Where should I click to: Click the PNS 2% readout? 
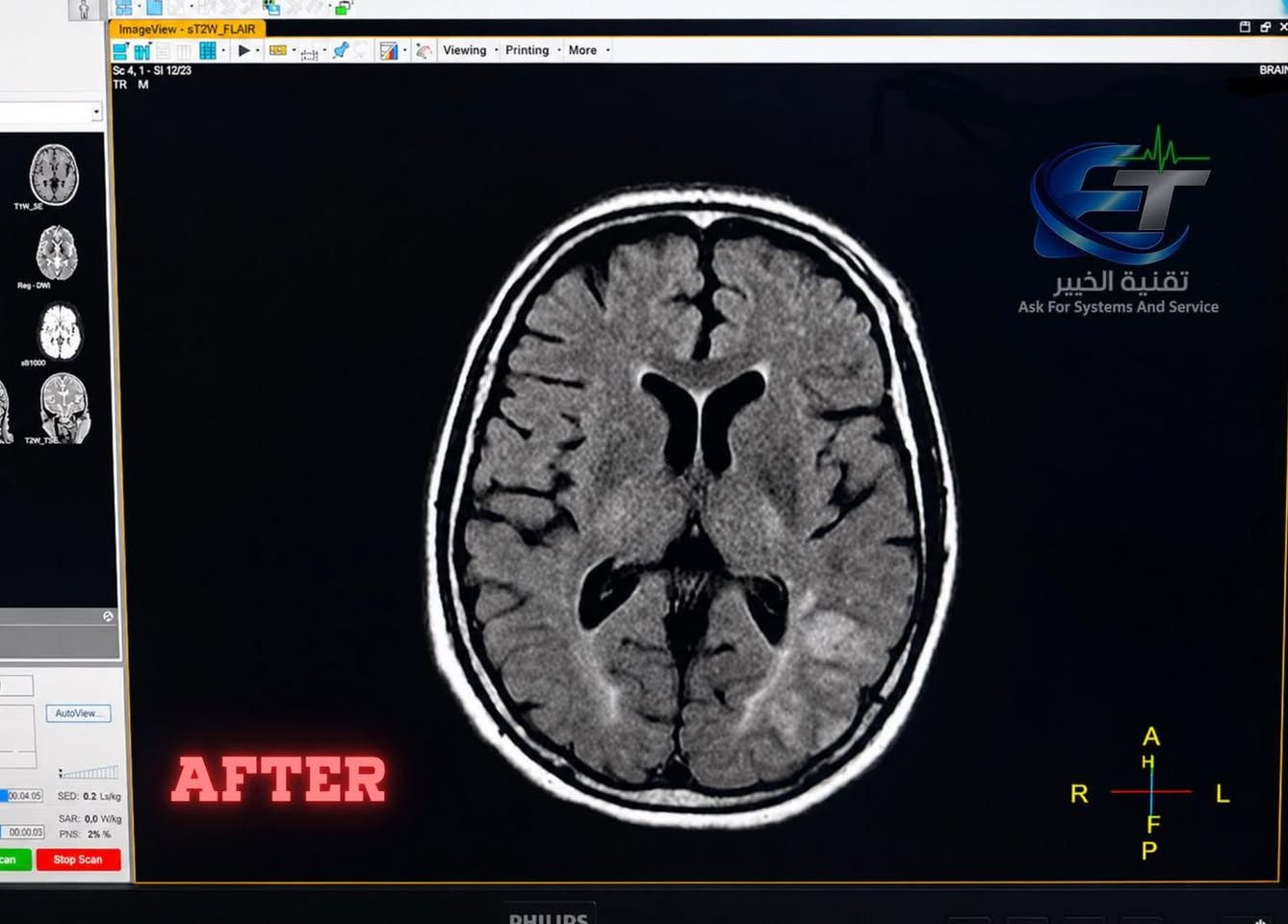pos(86,834)
